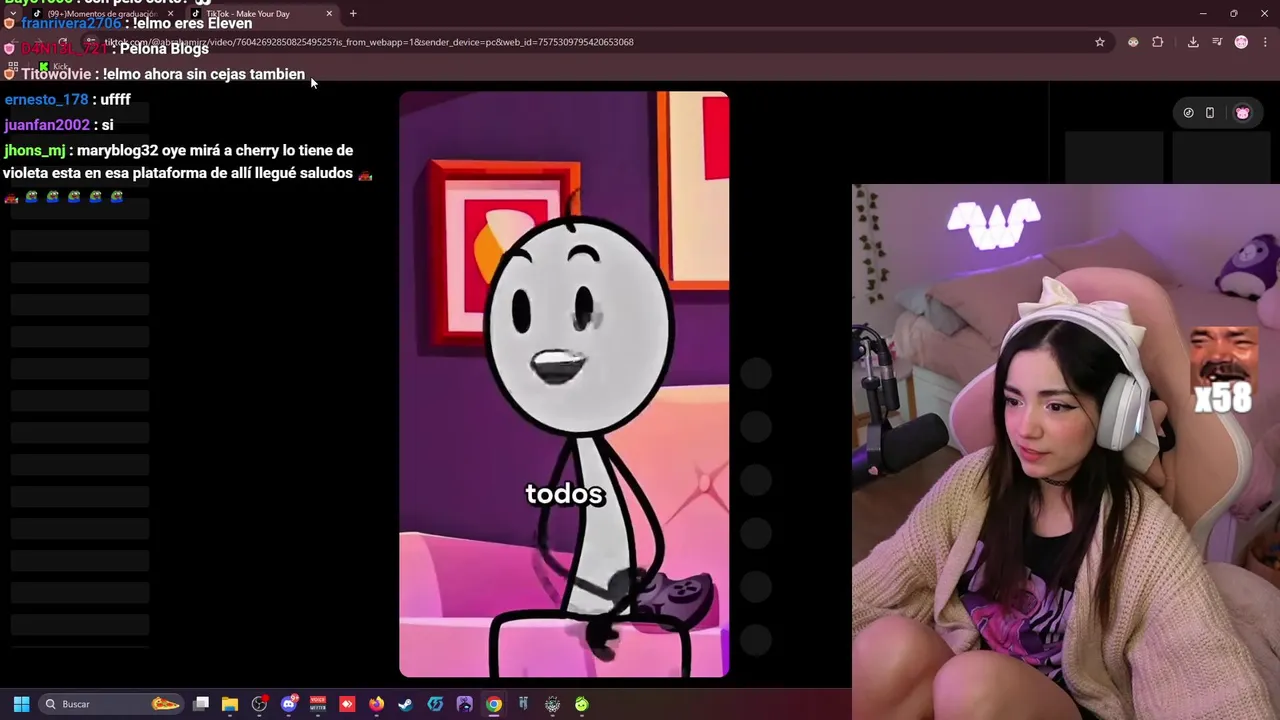Open Steam from the taskbar
The width and height of the screenshot is (1280, 720).
click(x=405, y=704)
